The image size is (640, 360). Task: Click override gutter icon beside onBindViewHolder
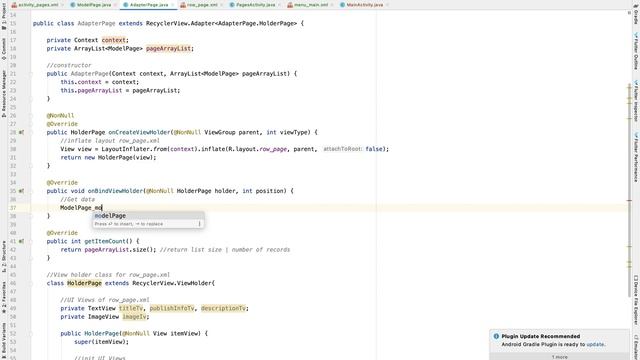21,191
